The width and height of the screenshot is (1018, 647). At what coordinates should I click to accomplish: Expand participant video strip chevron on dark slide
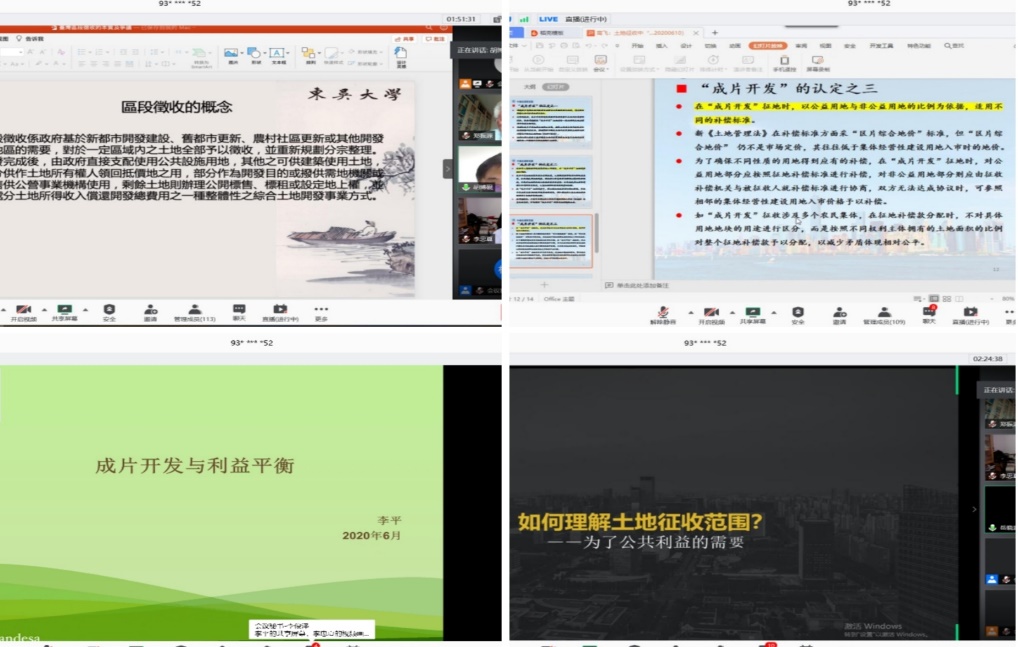(x=975, y=509)
